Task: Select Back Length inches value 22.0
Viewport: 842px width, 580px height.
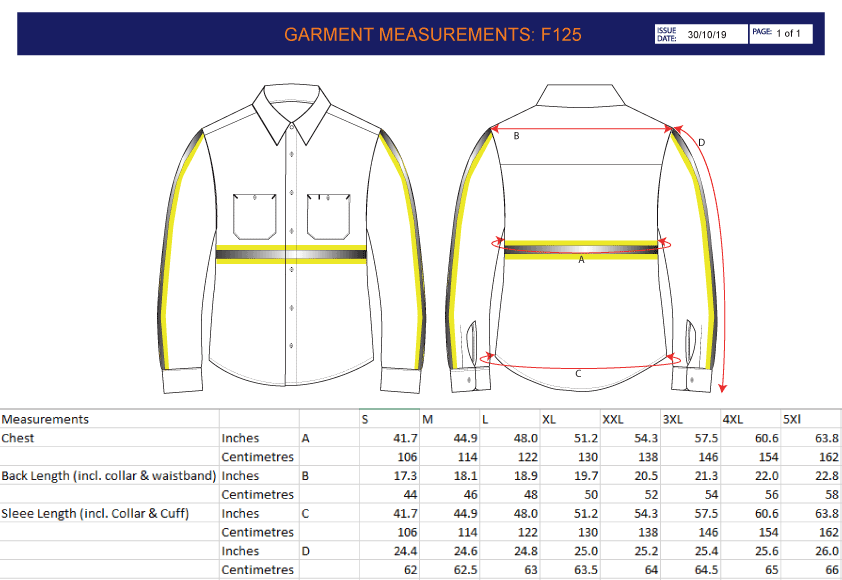Action: point(766,475)
